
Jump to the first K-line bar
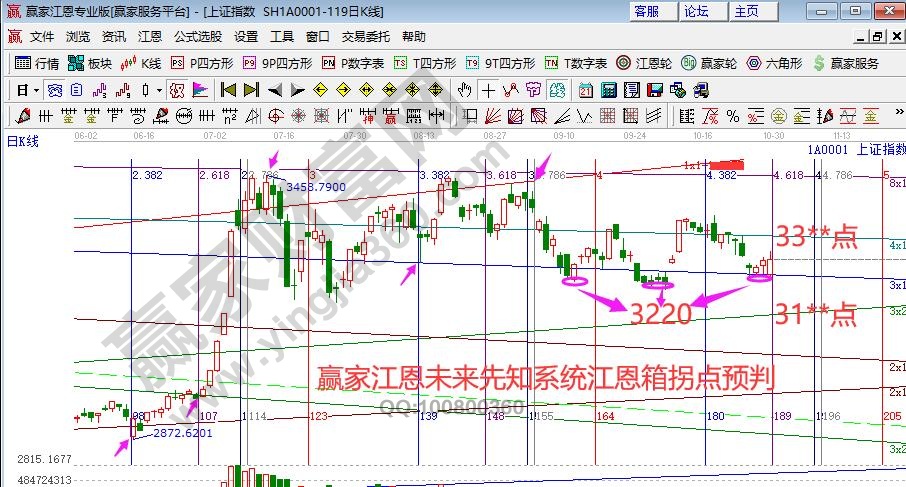[229, 89]
